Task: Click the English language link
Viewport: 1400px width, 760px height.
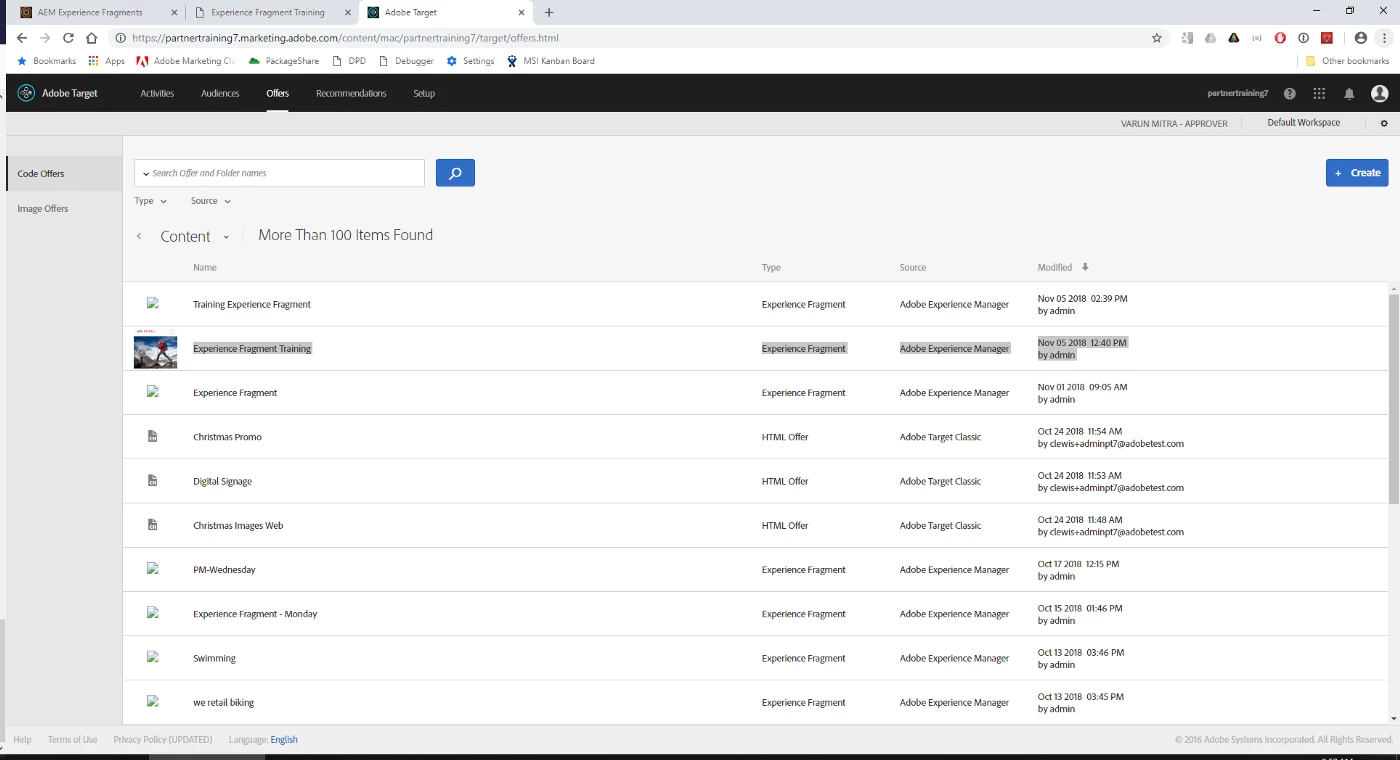Action: [284, 740]
